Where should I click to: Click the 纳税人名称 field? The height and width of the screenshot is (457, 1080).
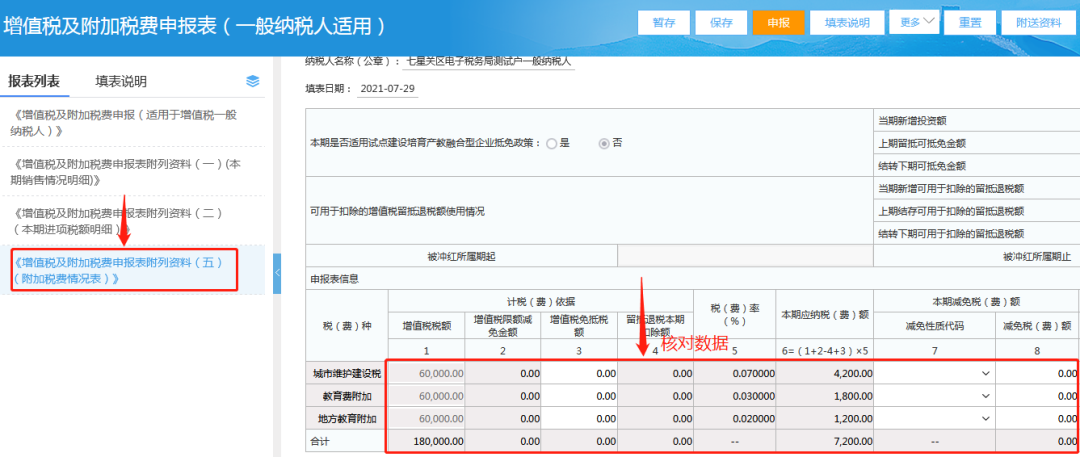[x=488, y=61]
